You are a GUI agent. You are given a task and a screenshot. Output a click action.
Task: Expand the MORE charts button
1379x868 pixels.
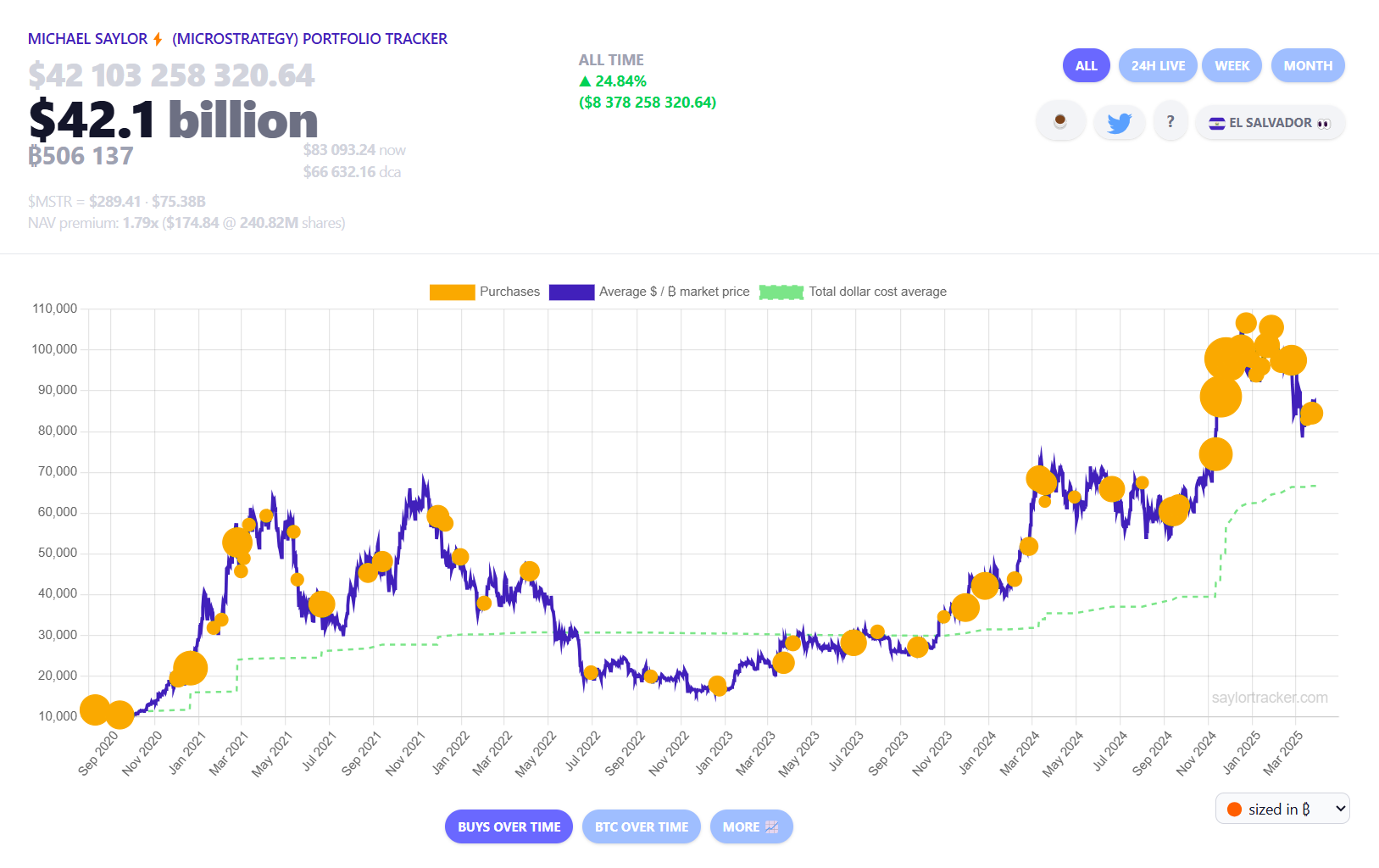click(x=751, y=826)
